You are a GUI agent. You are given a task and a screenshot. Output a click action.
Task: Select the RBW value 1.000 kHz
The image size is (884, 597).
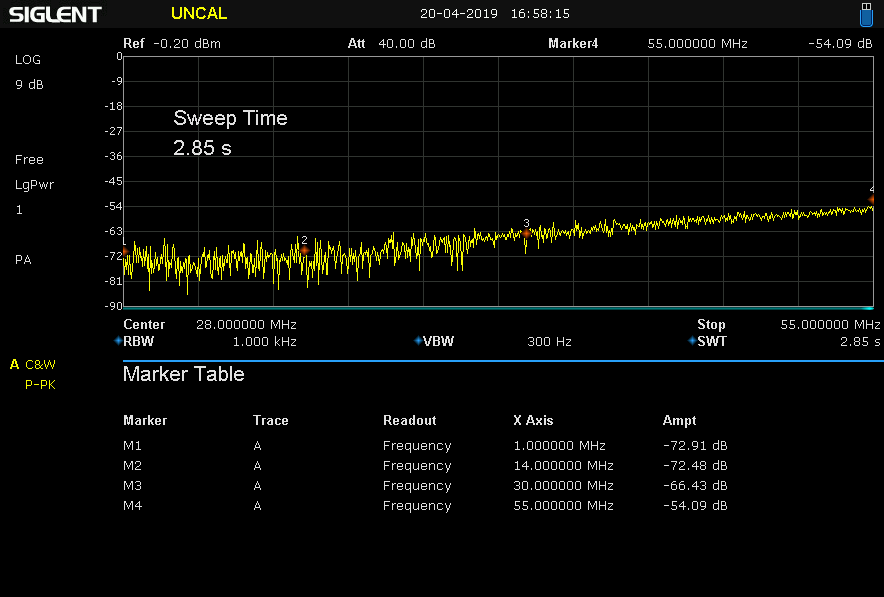tap(264, 342)
